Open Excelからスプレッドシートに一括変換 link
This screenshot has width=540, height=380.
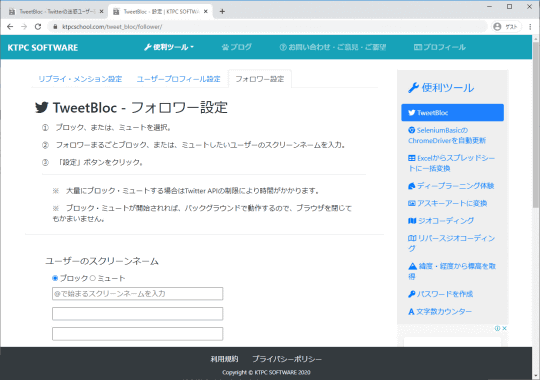[451, 163]
